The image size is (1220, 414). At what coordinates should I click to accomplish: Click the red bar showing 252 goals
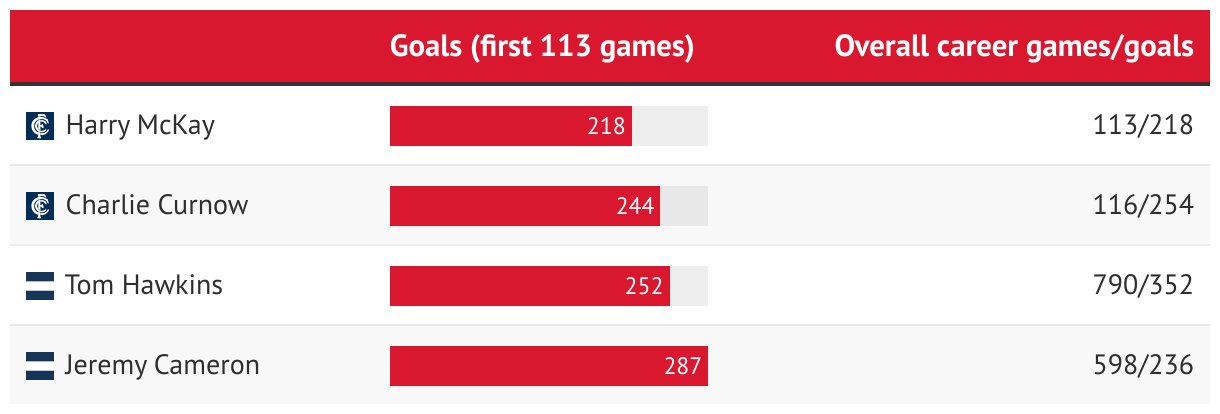pyautogui.click(x=530, y=286)
